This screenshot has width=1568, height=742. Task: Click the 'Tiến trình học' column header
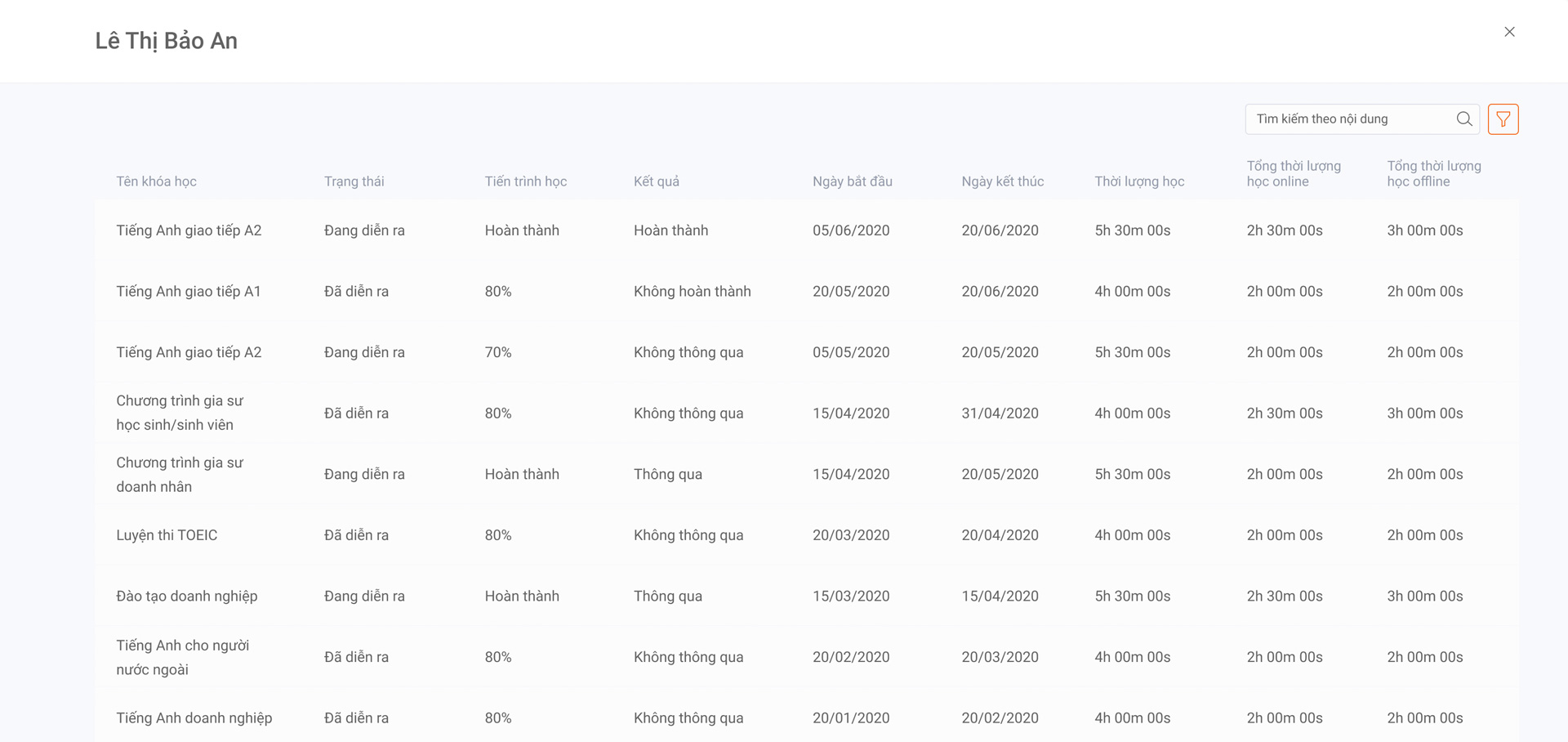[525, 181]
